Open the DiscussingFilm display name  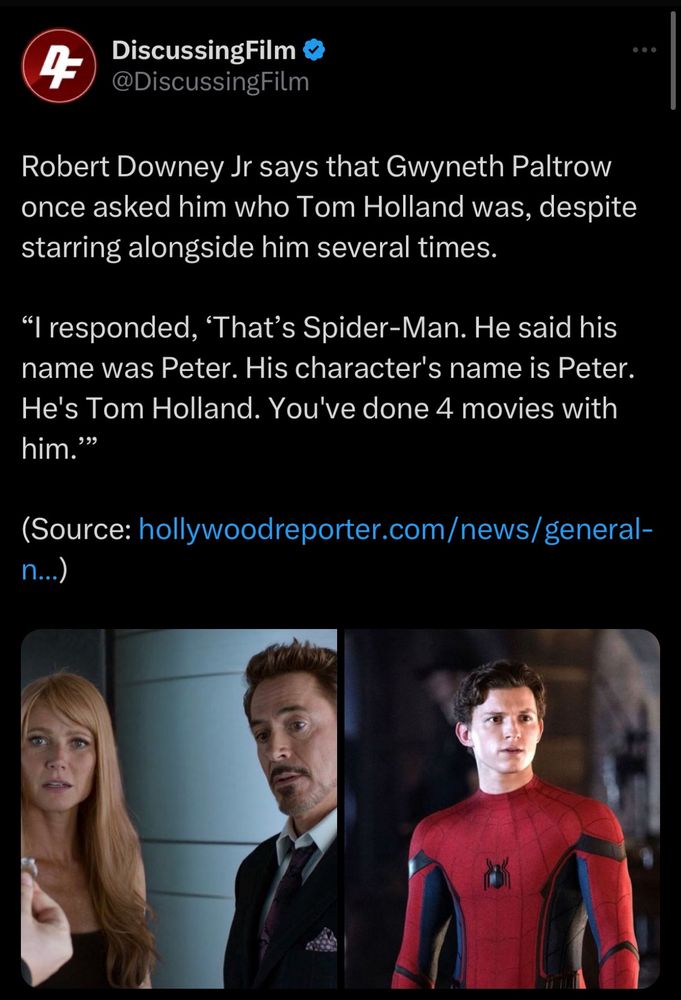(x=203, y=50)
